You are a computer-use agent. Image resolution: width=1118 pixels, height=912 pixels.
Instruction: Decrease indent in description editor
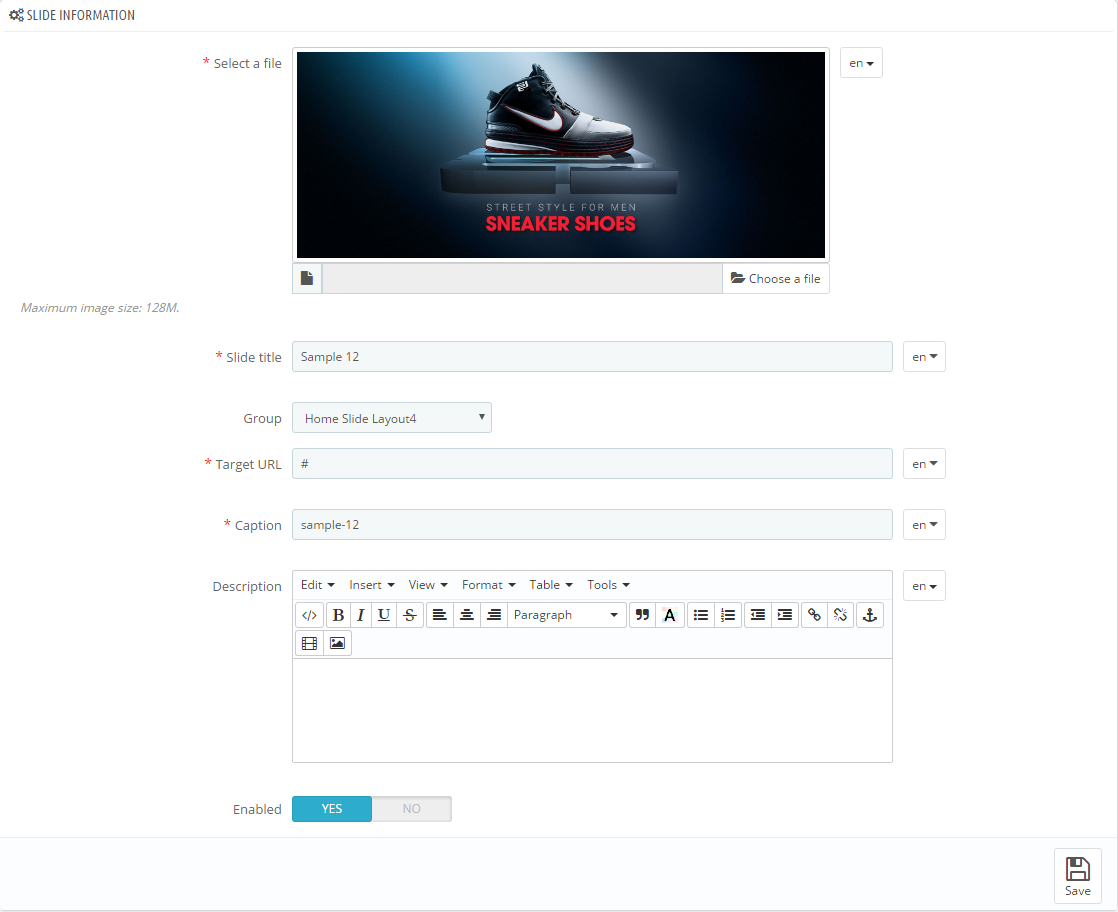point(758,615)
